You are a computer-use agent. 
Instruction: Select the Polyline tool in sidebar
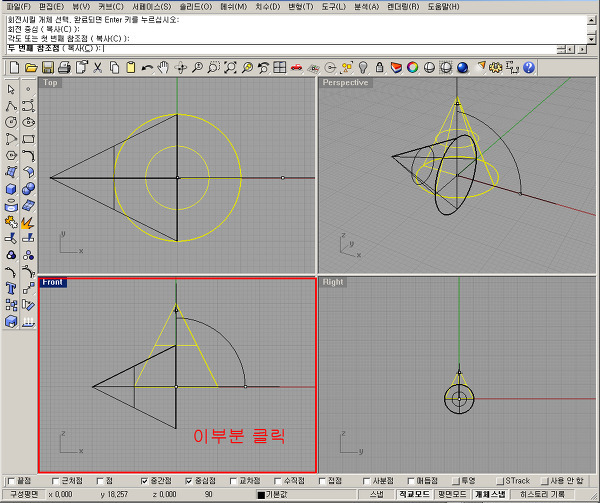click(11, 106)
